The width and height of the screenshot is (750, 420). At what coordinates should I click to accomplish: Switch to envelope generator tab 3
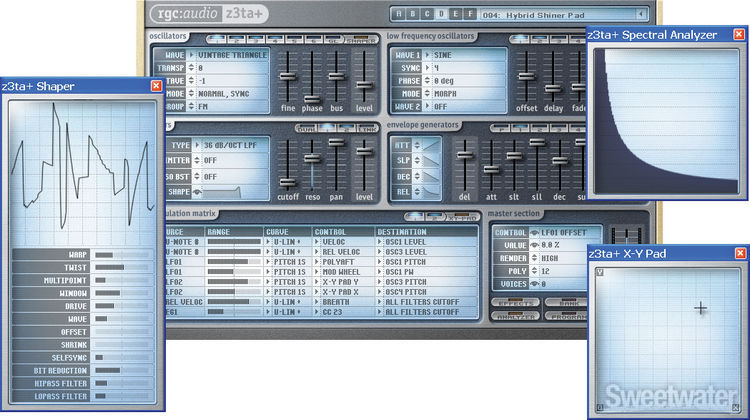pos(559,129)
